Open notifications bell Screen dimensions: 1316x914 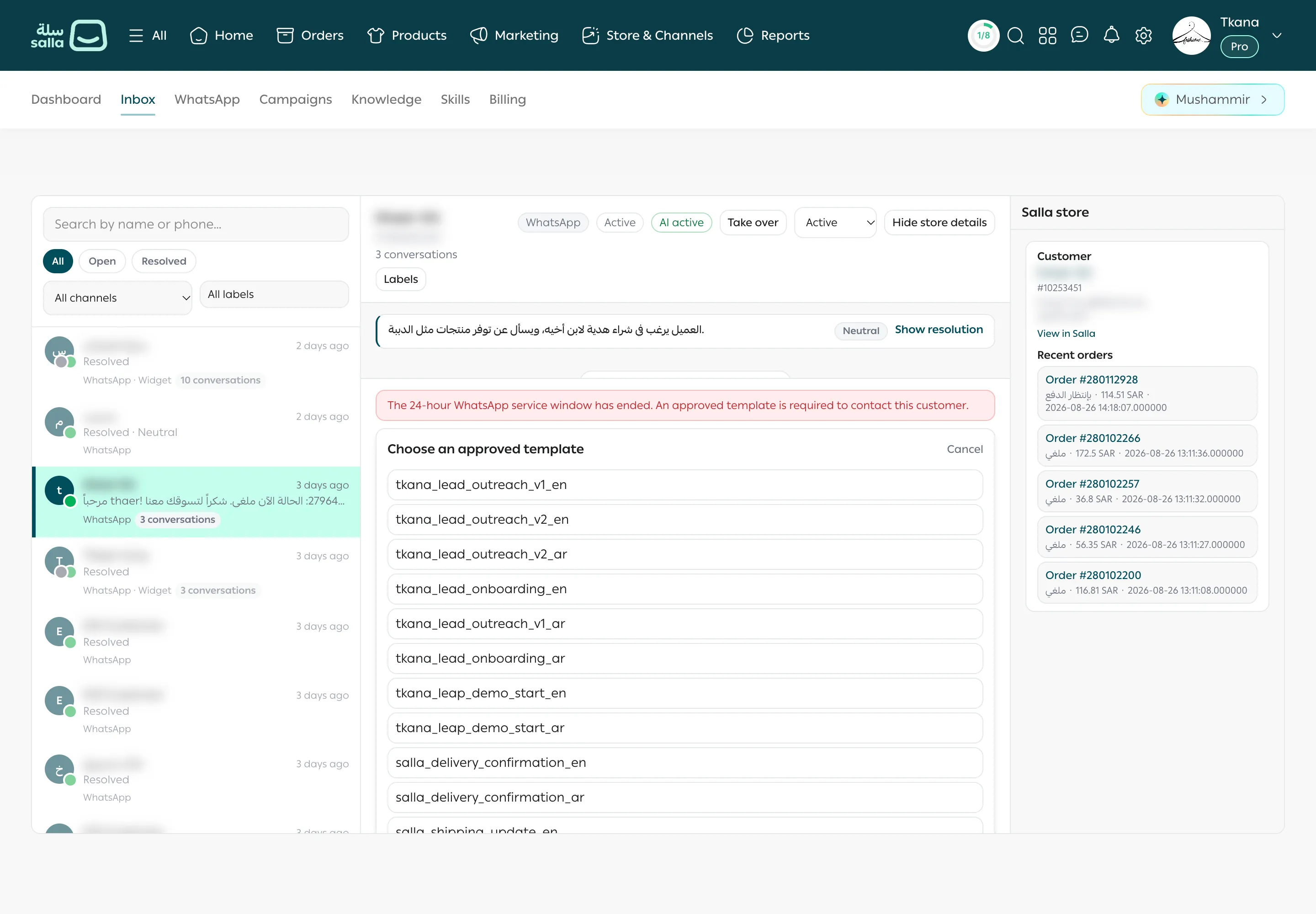tap(1112, 36)
